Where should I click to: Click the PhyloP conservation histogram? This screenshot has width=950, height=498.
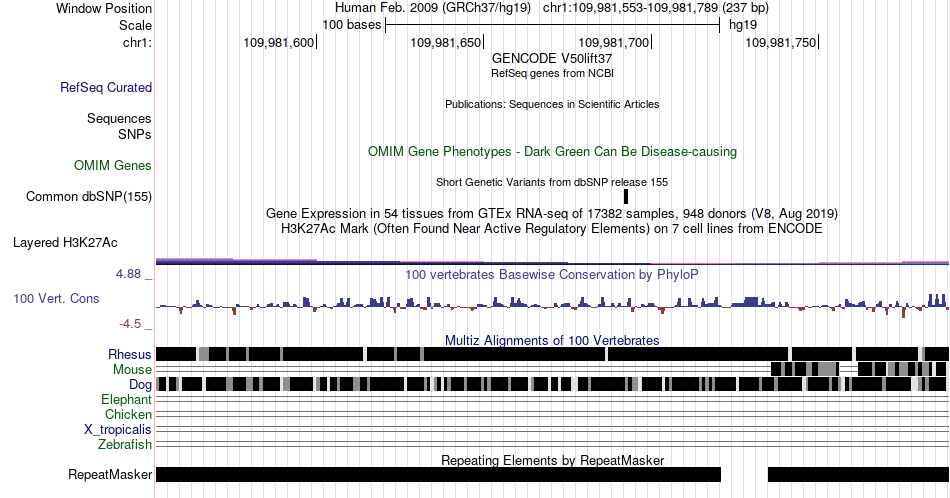[x=552, y=305]
